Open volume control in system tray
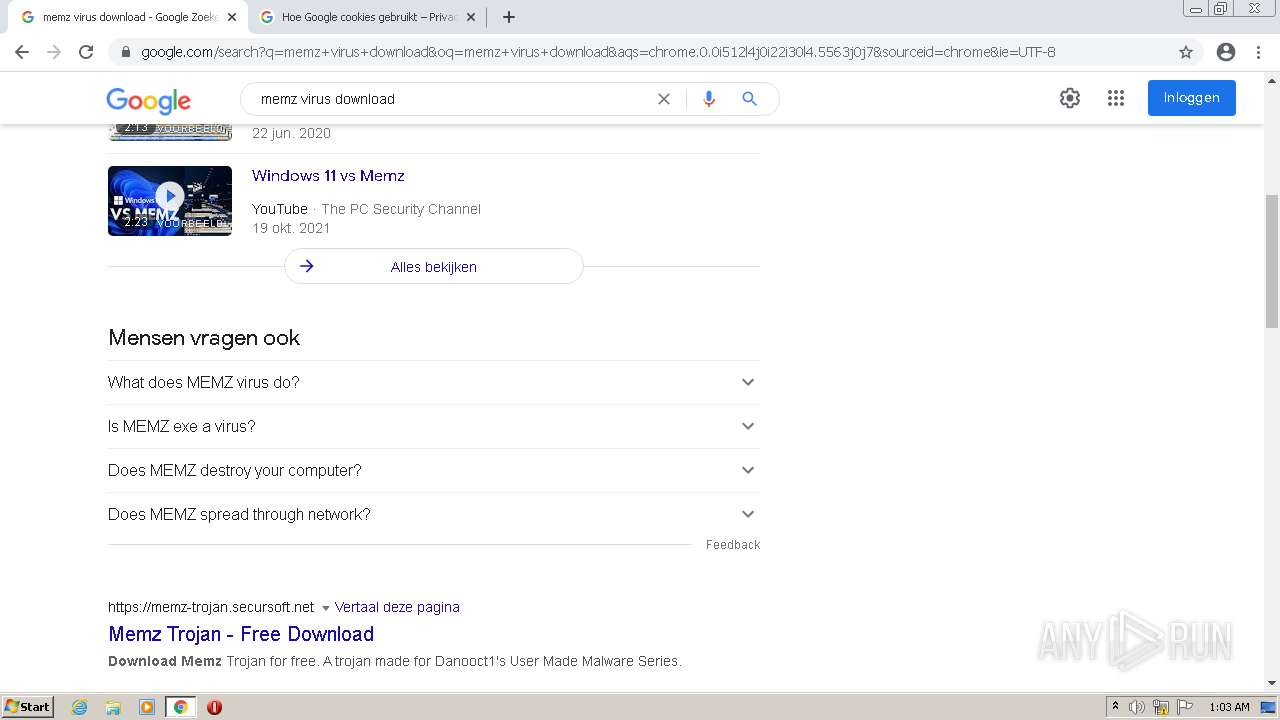 [x=1137, y=707]
